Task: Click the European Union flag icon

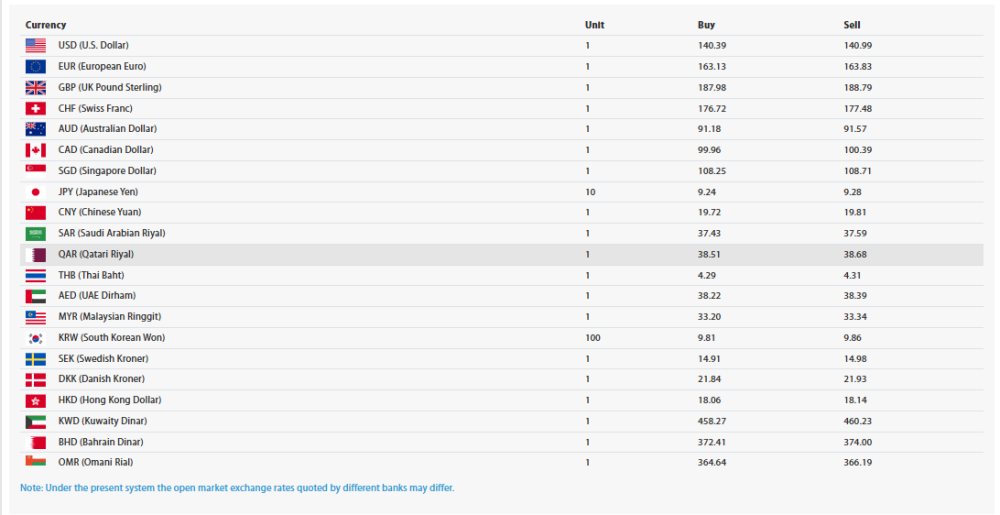Action: [x=35, y=66]
